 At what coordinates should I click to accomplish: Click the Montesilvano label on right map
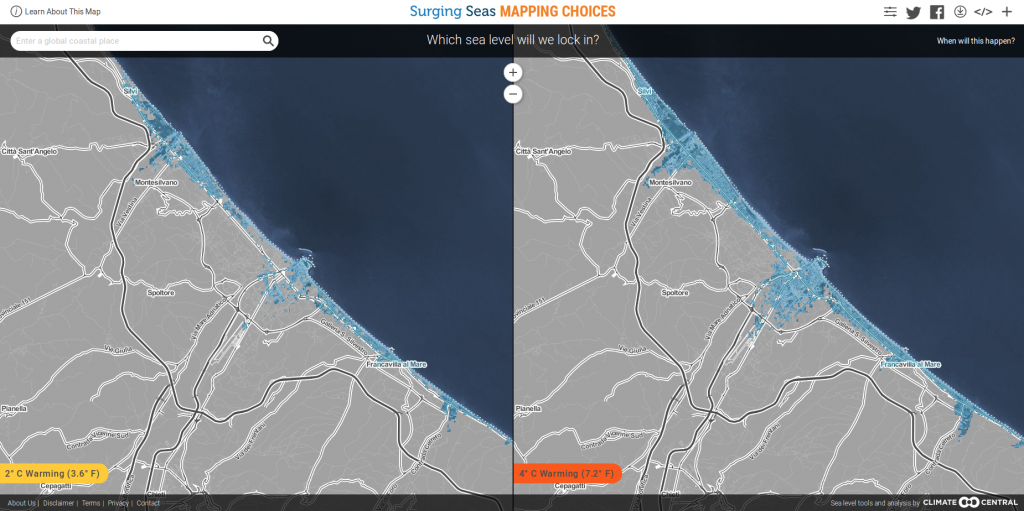[671, 183]
